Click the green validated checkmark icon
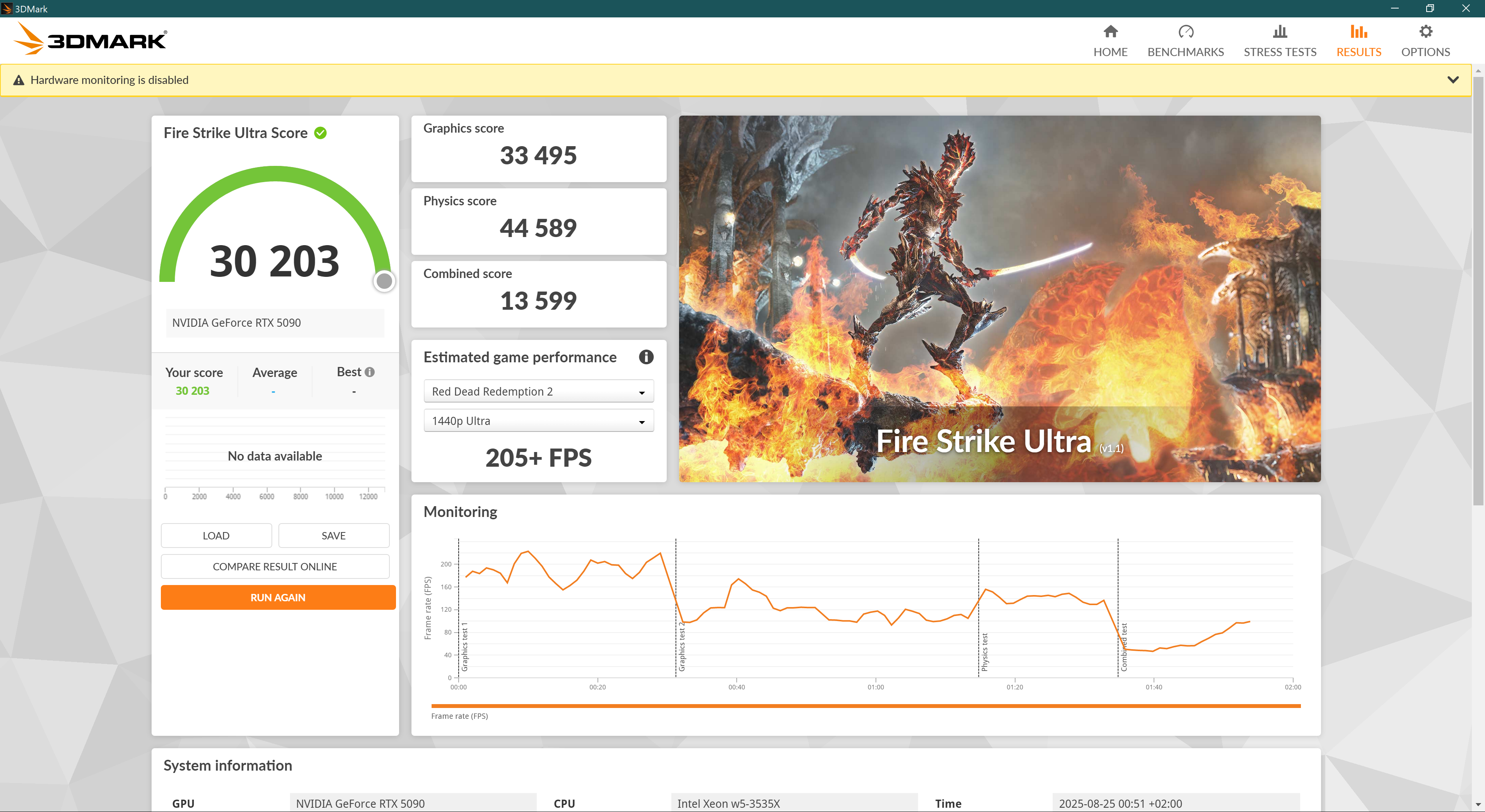The image size is (1485, 812). pos(321,133)
